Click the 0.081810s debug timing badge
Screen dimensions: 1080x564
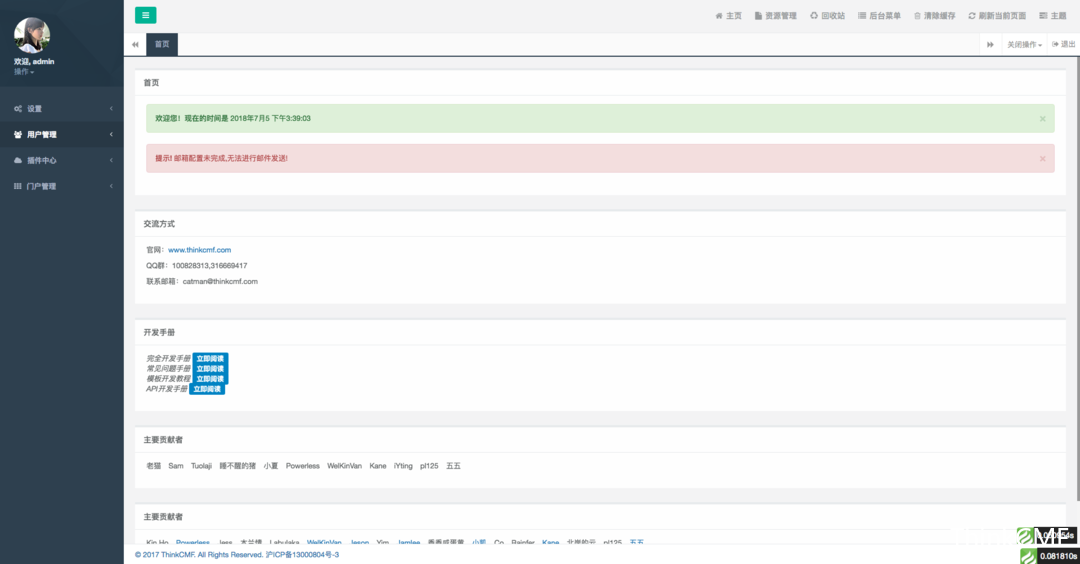pyautogui.click(x=1050, y=556)
